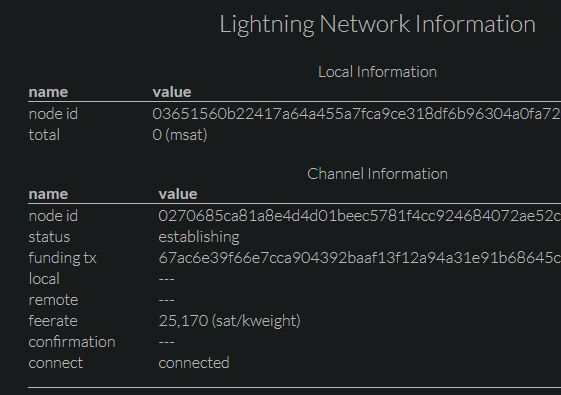Click the name header in Local Information table
This screenshot has height=395, width=561.
pyautogui.click(x=48, y=92)
